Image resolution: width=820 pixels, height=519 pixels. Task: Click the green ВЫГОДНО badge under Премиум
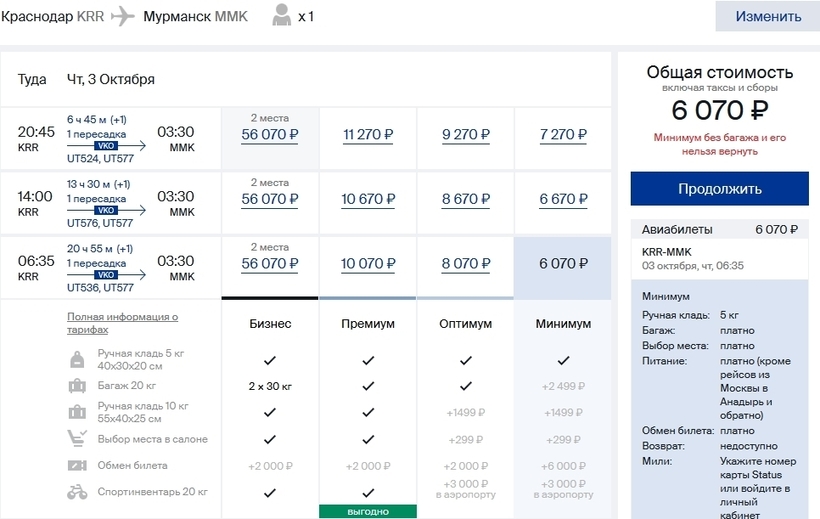[367, 512]
